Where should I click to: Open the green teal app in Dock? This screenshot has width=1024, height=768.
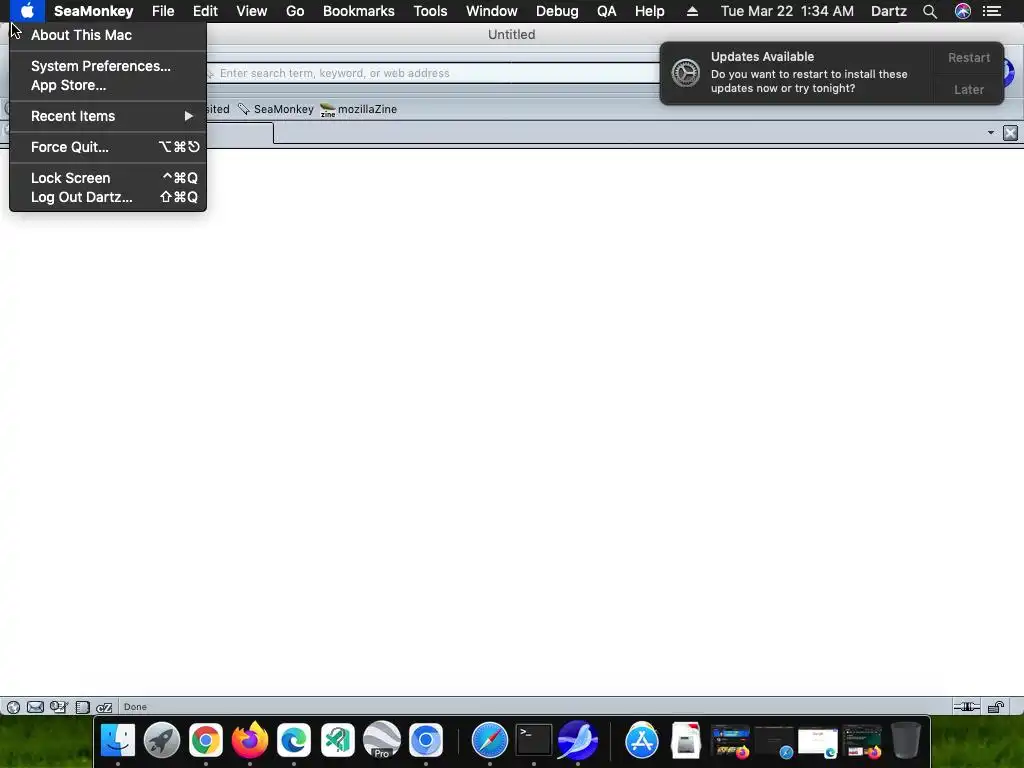coord(338,741)
